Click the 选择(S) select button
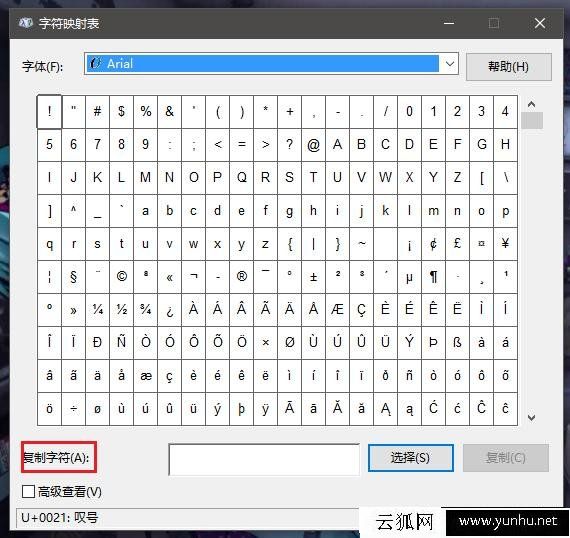Viewport: 570px width, 538px height. pos(411,458)
